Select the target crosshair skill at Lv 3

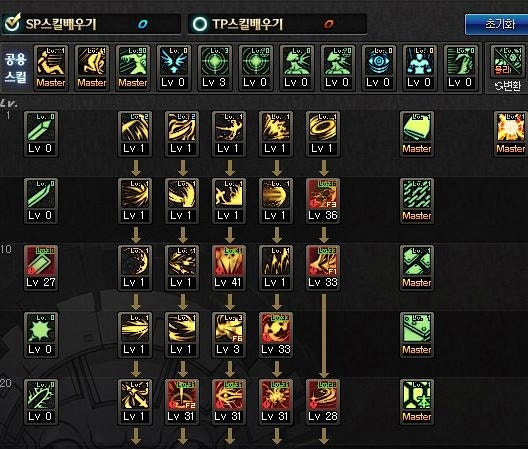coord(215,68)
